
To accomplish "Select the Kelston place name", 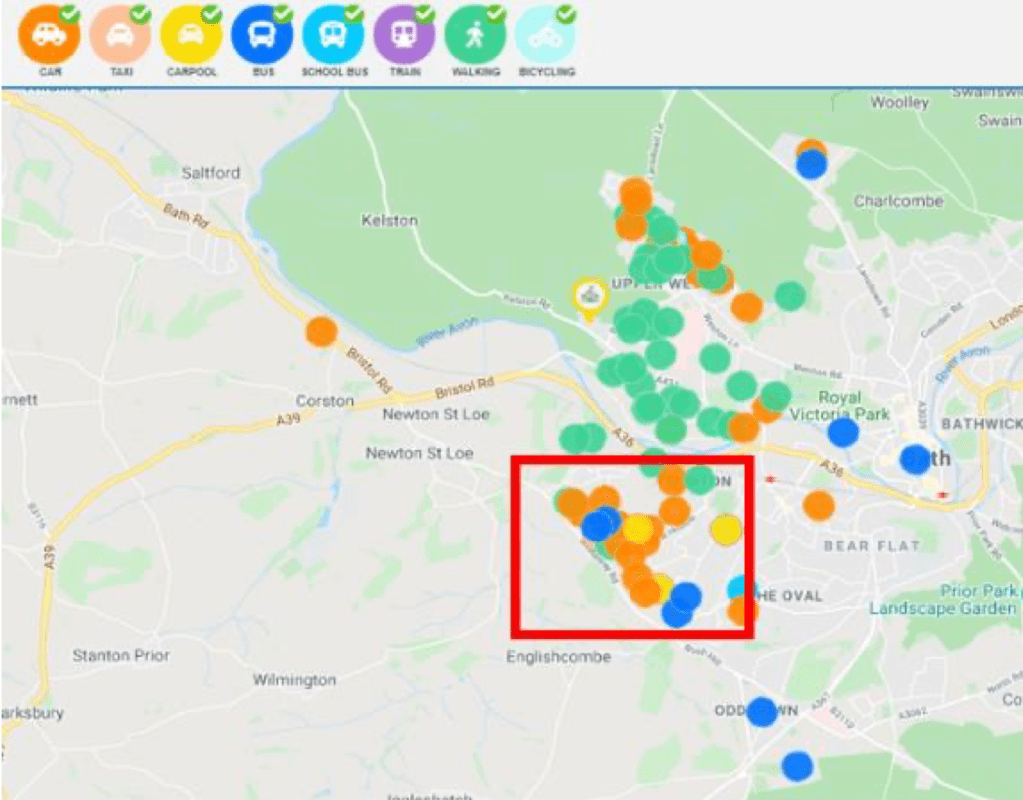I will pos(389,220).
